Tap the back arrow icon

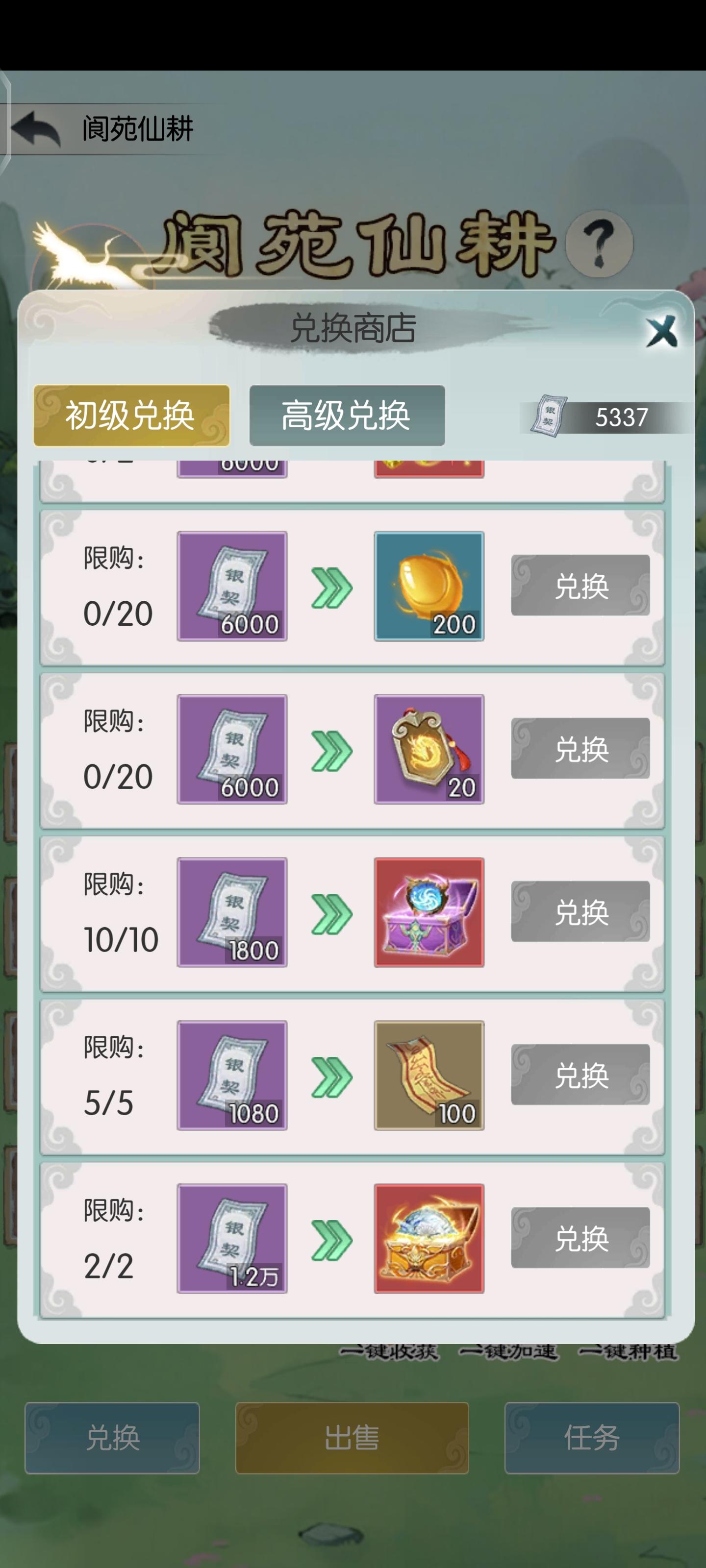[x=36, y=128]
